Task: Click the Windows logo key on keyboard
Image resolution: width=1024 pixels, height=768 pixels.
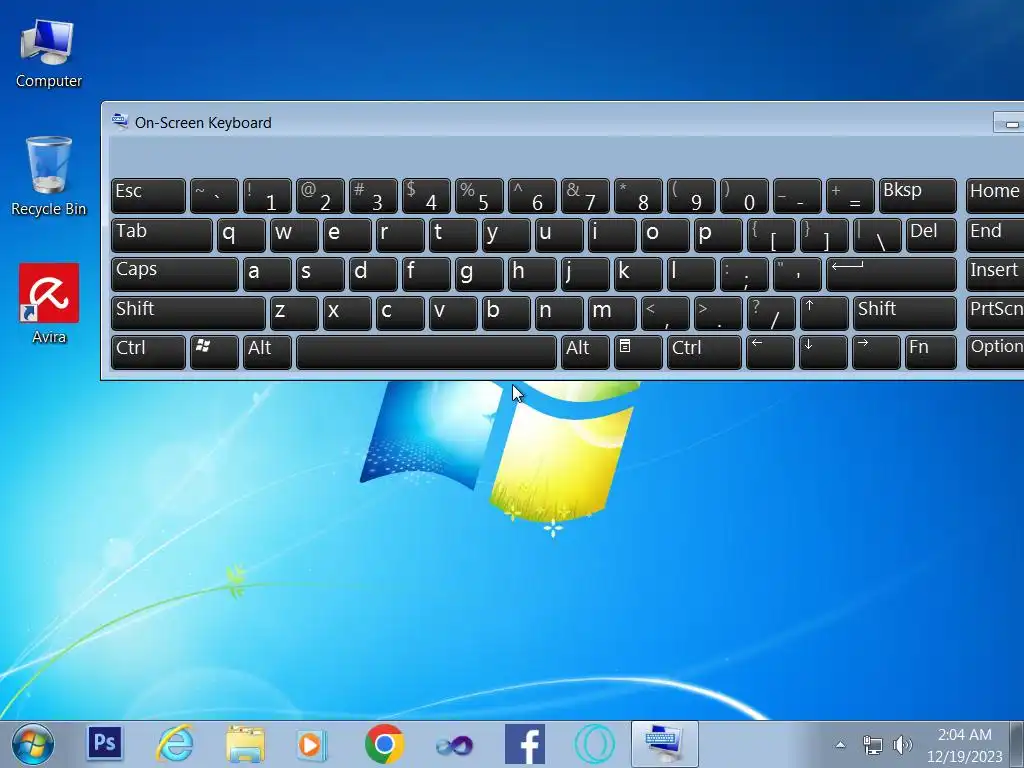Action: coord(214,353)
